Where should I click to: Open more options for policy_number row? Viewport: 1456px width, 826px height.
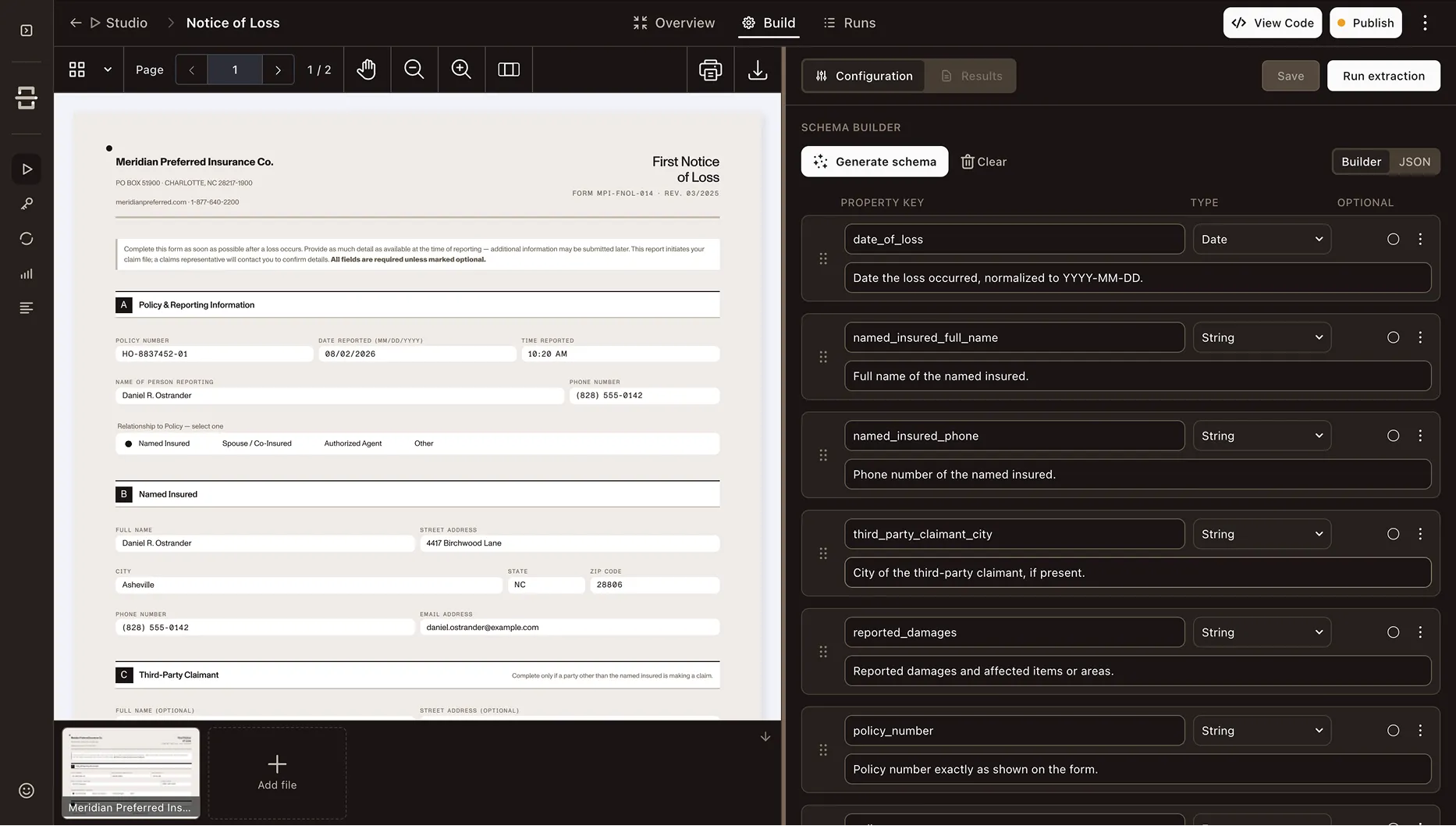tap(1420, 732)
